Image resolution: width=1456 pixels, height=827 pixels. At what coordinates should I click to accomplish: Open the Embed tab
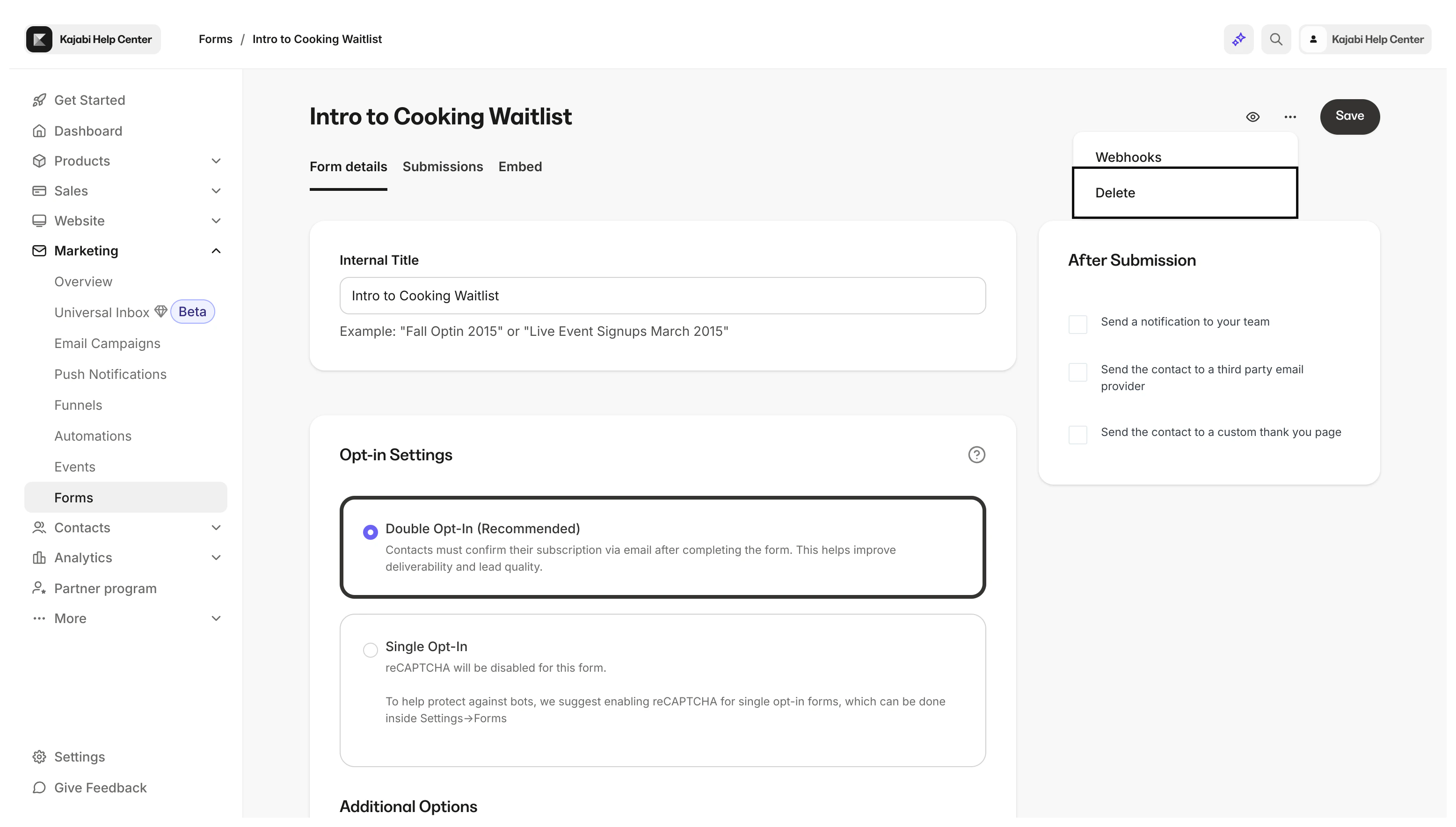(x=520, y=167)
